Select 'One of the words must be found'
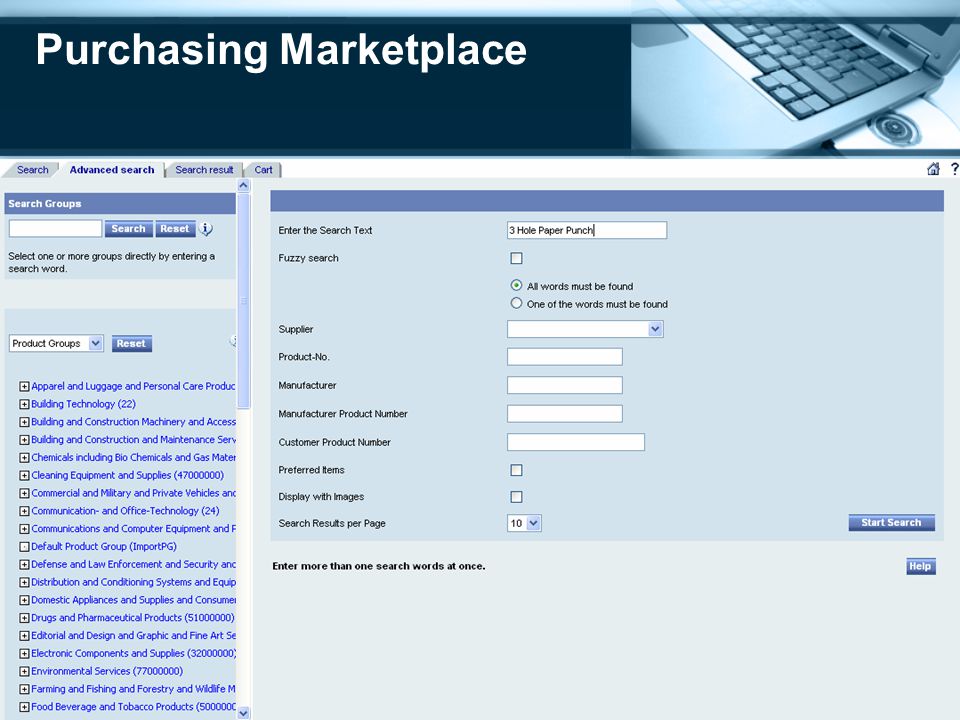Image resolution: width=960 pixels, height=720 pixels. click(x=517, y=303)
